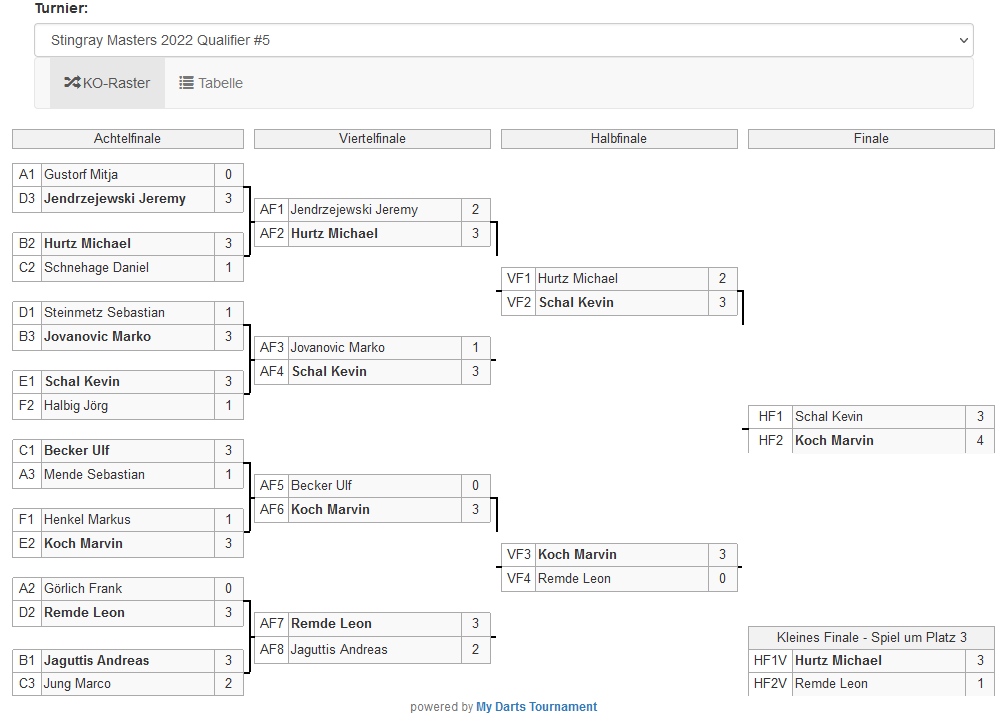Click Remde Leon in the Kleines Finale
Image resolution: width=1000 pixels, height=721 pixels.
[831, 685]
